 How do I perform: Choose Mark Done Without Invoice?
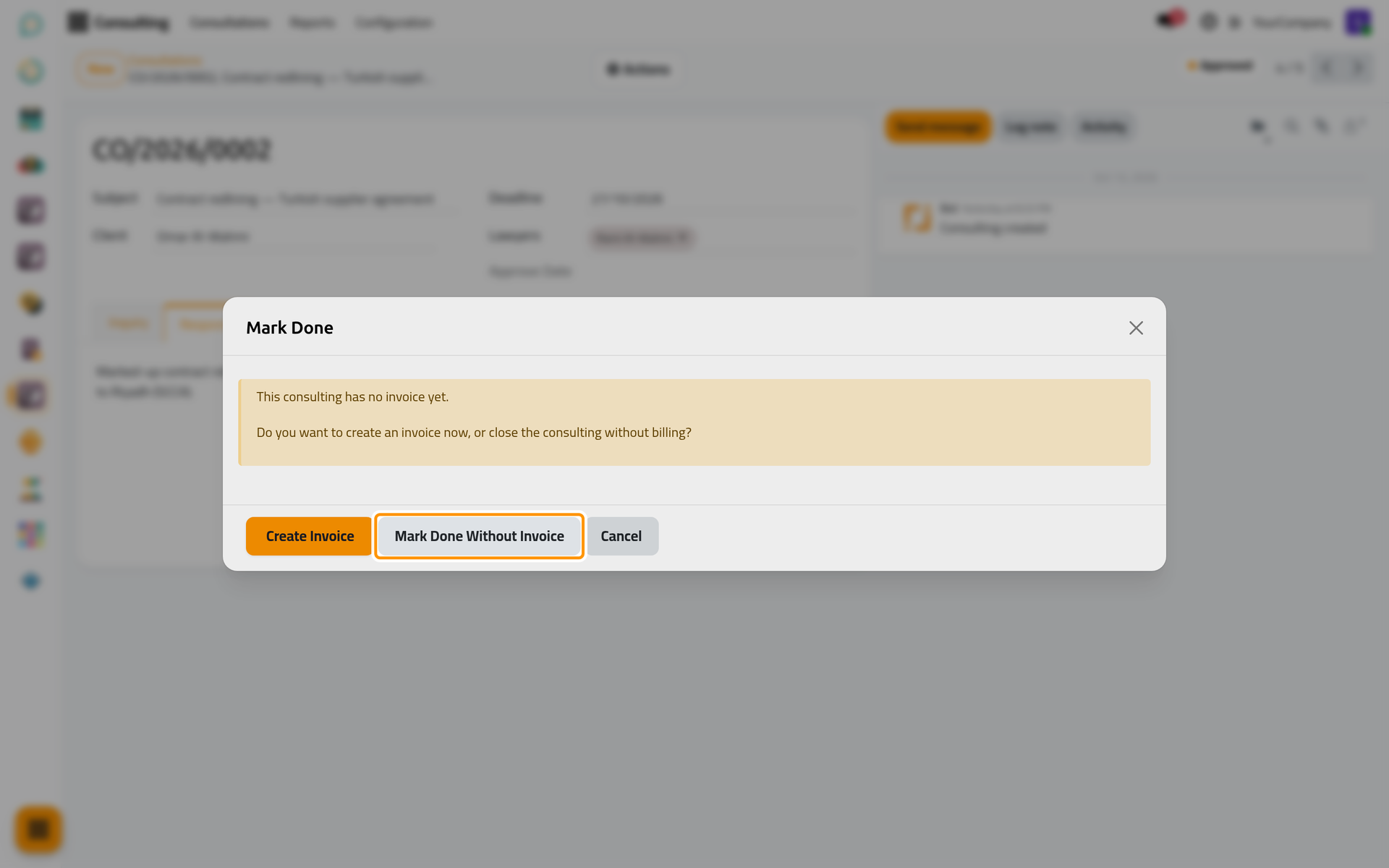click(x=479, y=536)
